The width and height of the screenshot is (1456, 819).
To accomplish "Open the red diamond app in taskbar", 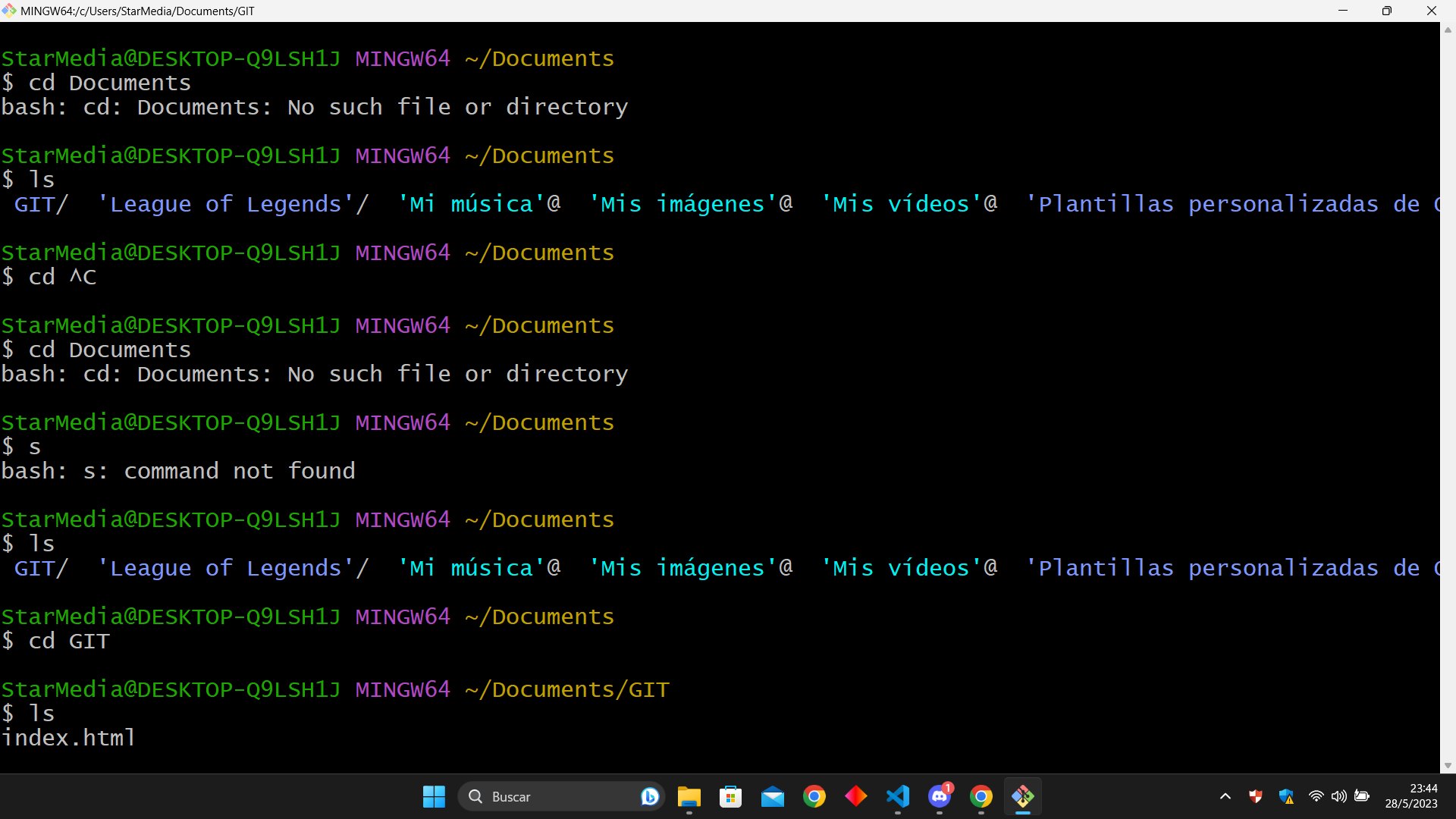I will [x=855, y=796].
